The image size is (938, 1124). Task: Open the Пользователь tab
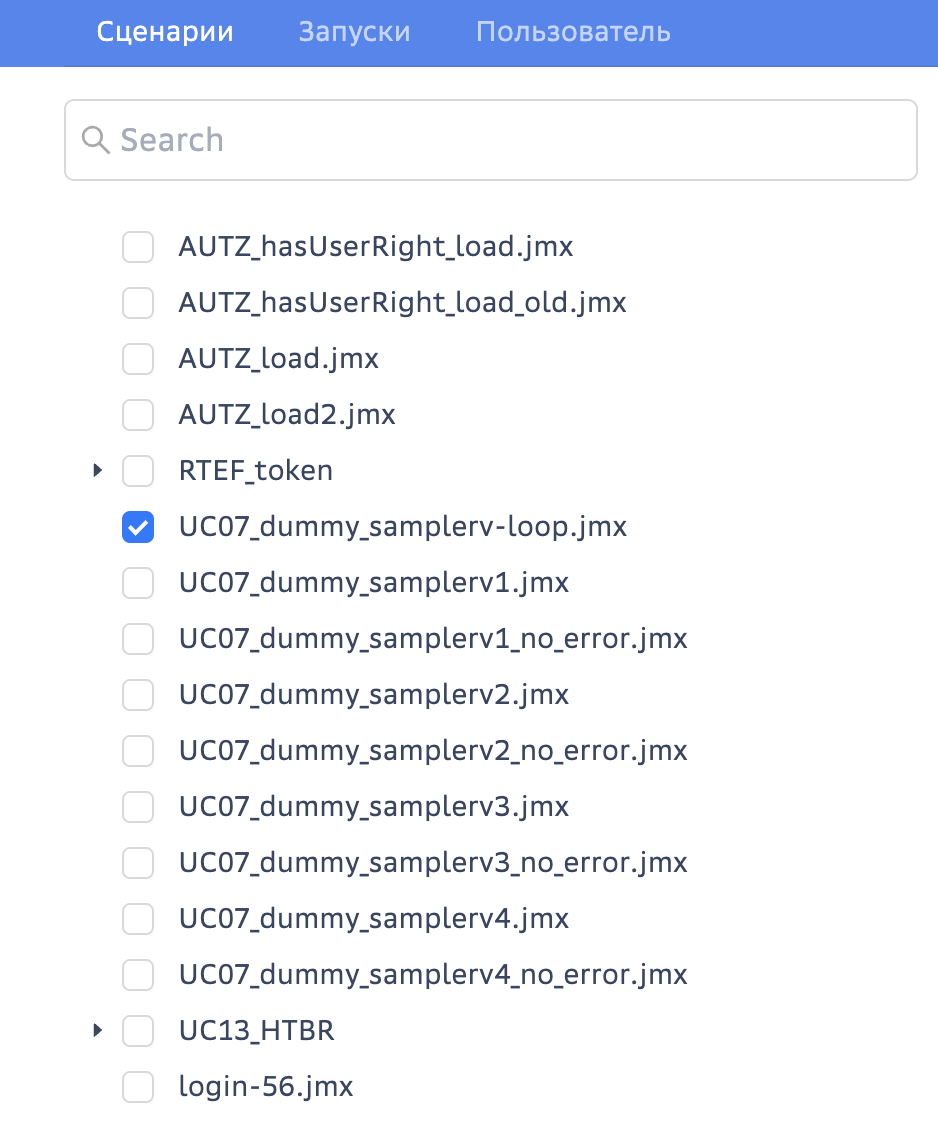[573, 32]
